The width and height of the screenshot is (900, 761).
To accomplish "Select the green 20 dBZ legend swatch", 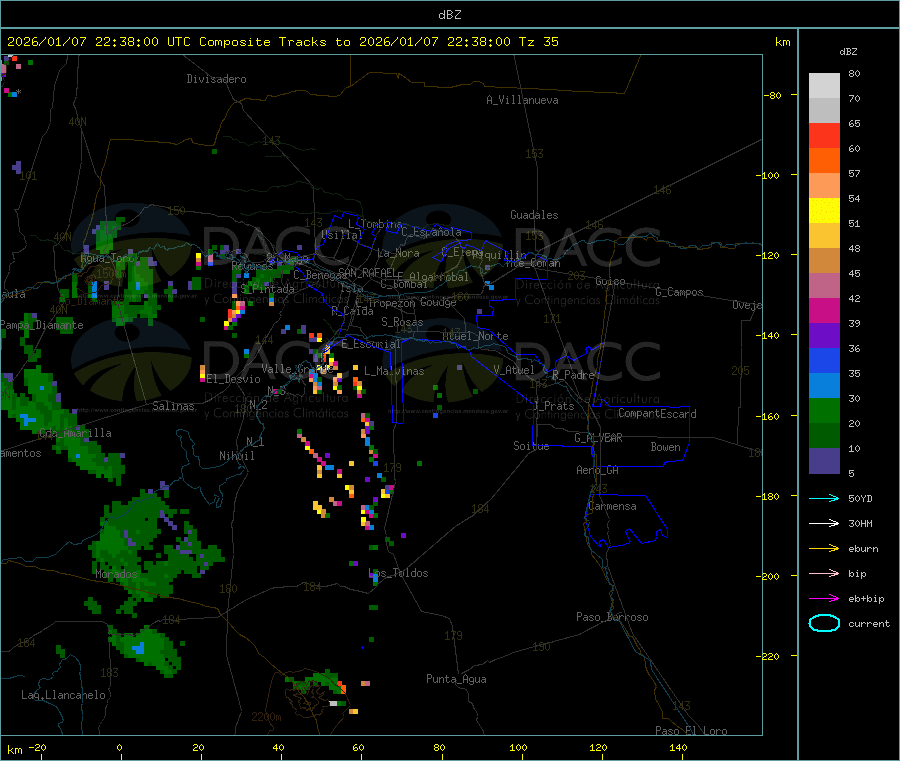I will 824,411.
